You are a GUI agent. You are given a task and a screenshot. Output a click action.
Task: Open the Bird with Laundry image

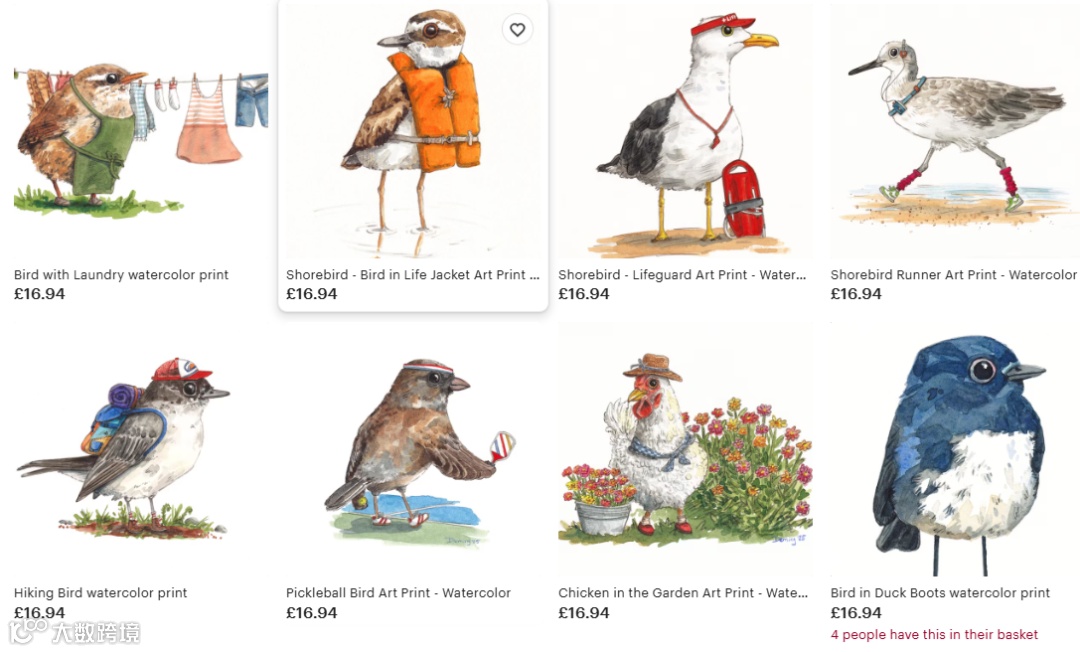point(141,130)
